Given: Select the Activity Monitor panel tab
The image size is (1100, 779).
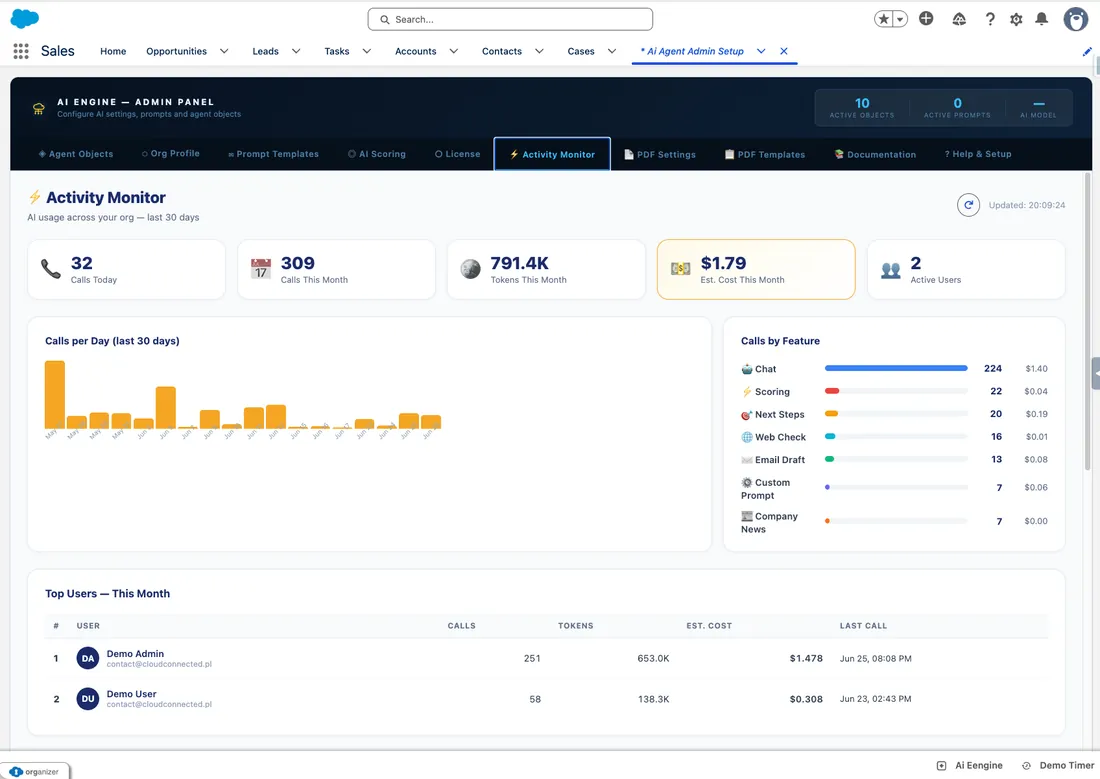Looking at the screenshot, I should pyautogui.click(x=552, y=154).
